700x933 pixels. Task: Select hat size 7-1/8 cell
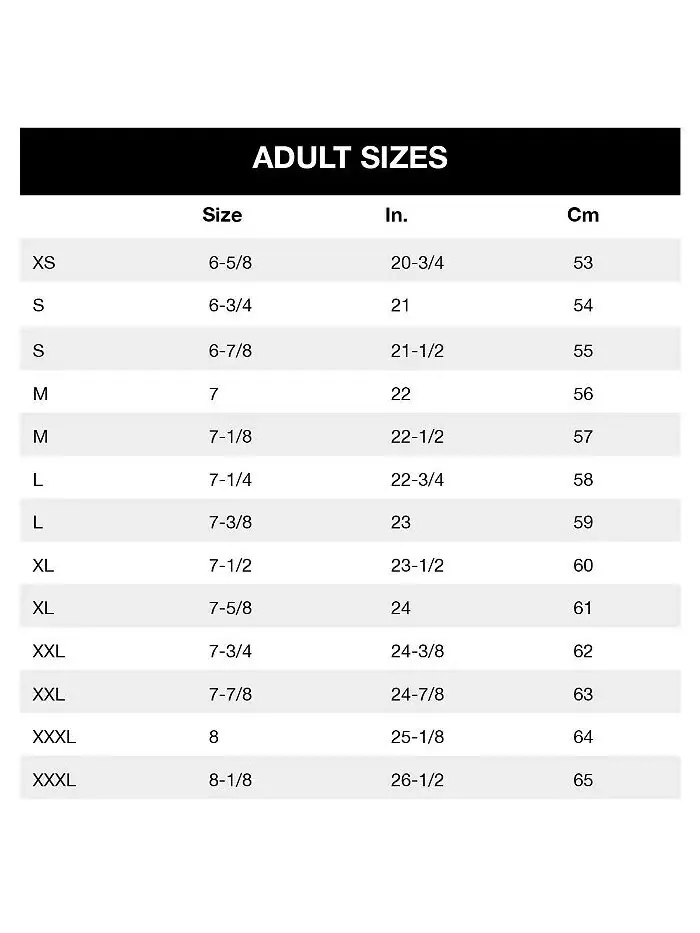pos(230,437)
